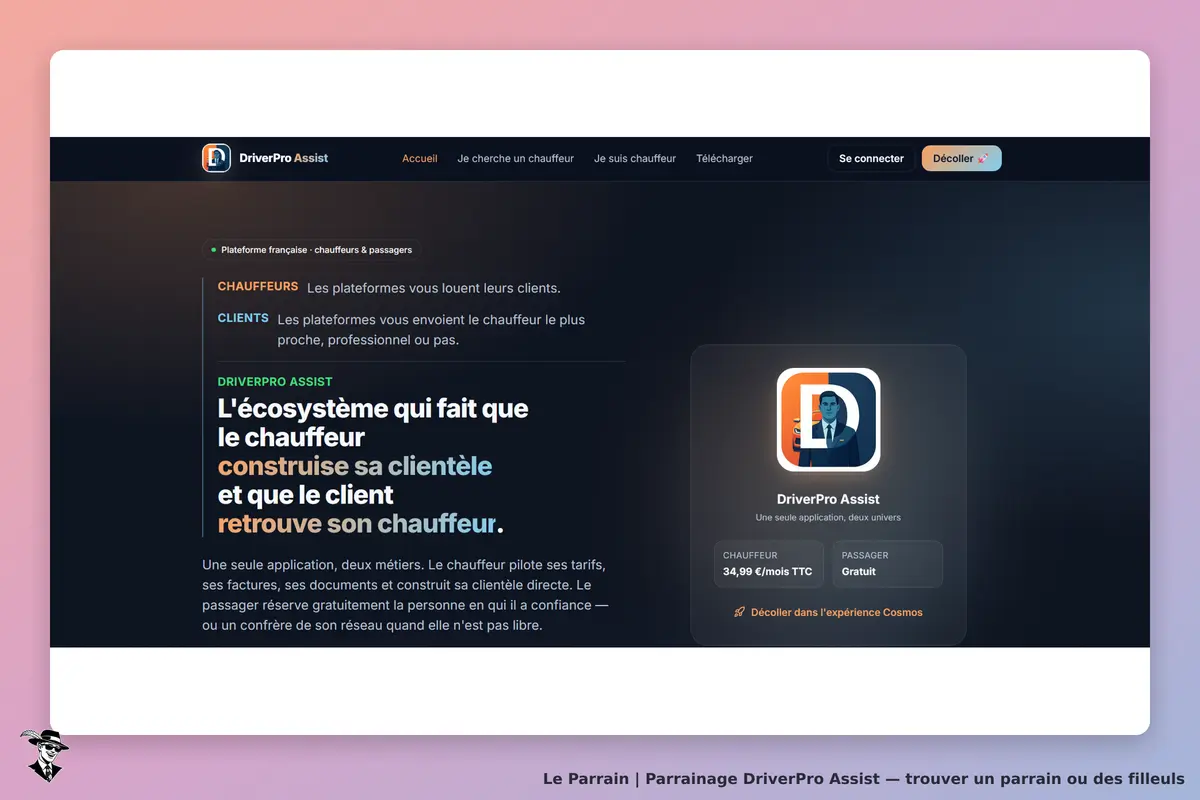
Task: Go to Je cherche un chauffeur
Action: point(516,158)
